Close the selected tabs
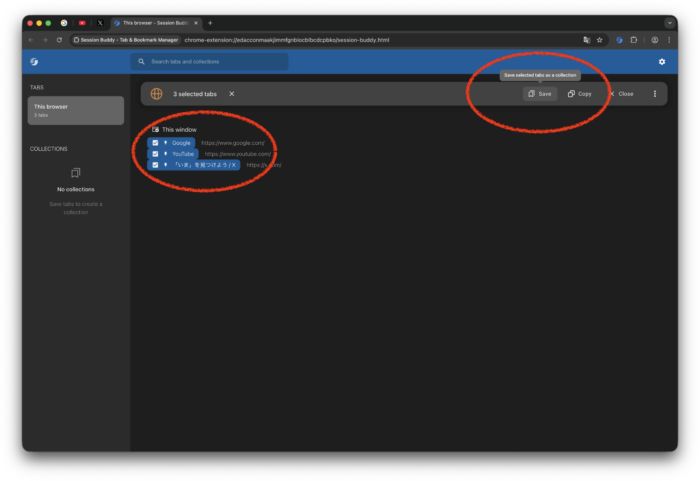The height and width of the screenshot is (481, 700). tap(620, 94)
